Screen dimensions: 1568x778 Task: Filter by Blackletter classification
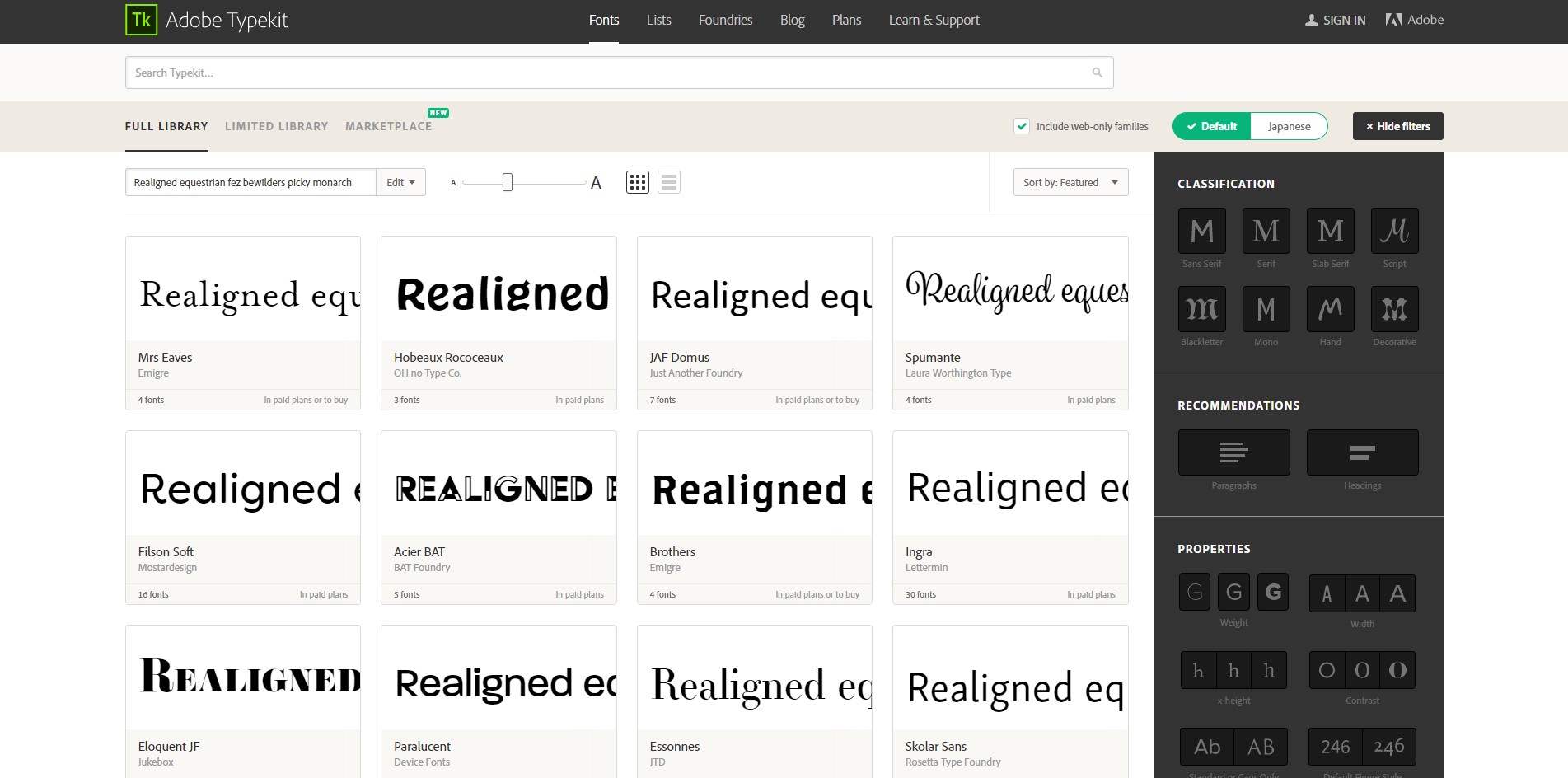point(1202,309)
